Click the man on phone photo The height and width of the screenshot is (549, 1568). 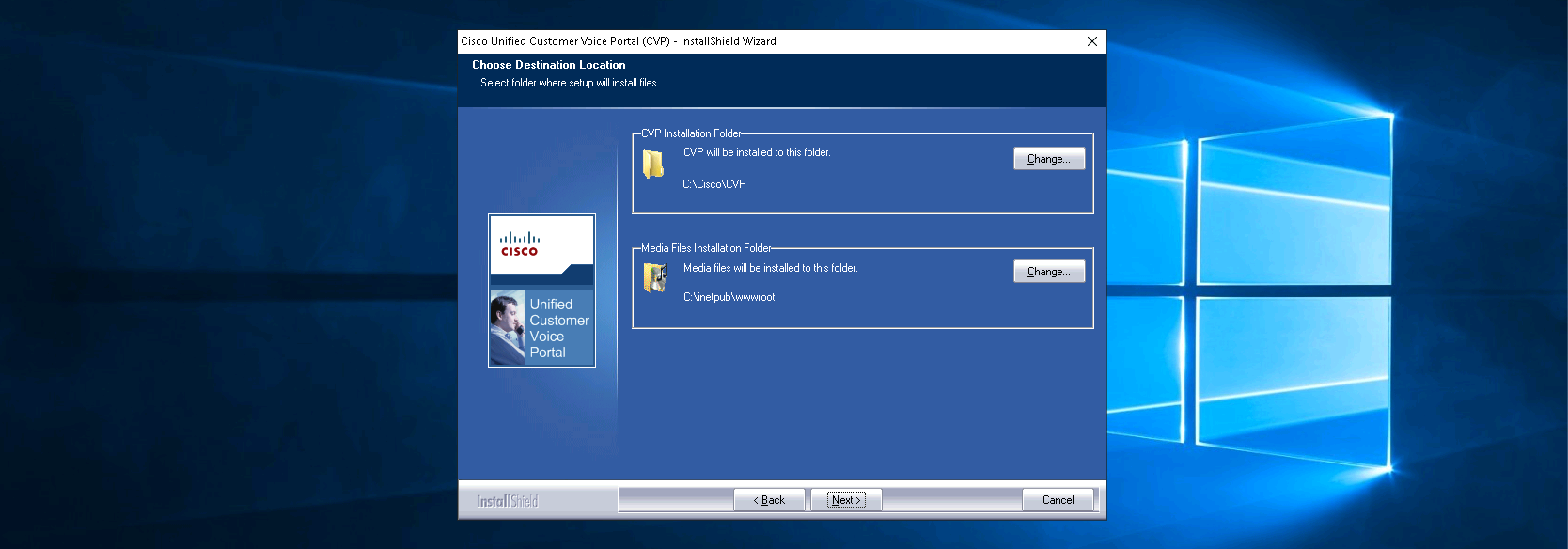(508, 327)
